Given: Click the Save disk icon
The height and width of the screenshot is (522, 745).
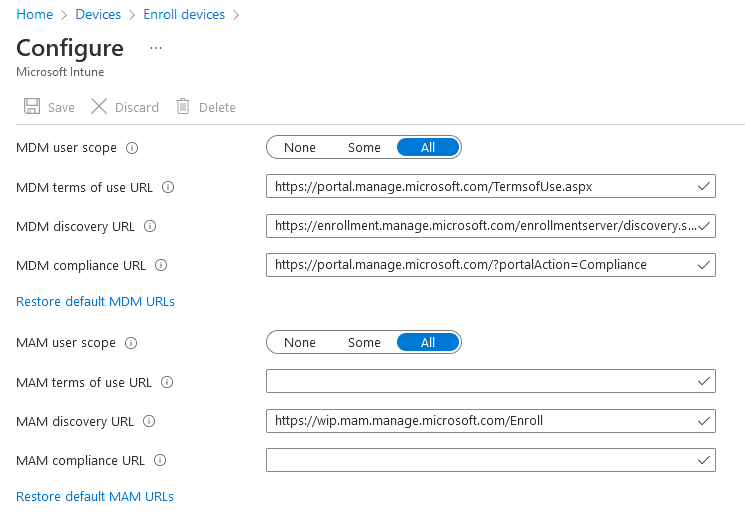Looking at the screenshot, I should [x=32, y=106].
